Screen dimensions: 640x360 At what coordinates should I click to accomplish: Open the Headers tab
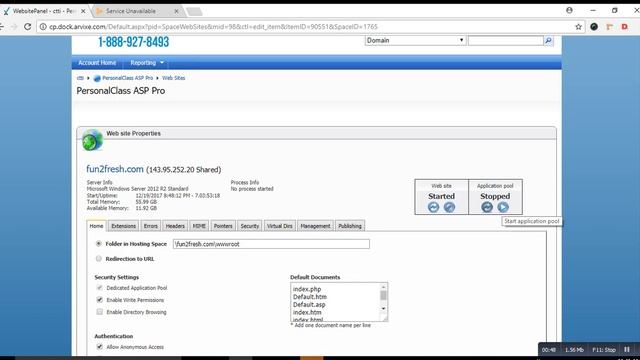pyautogui.click(x=175, y=226)
